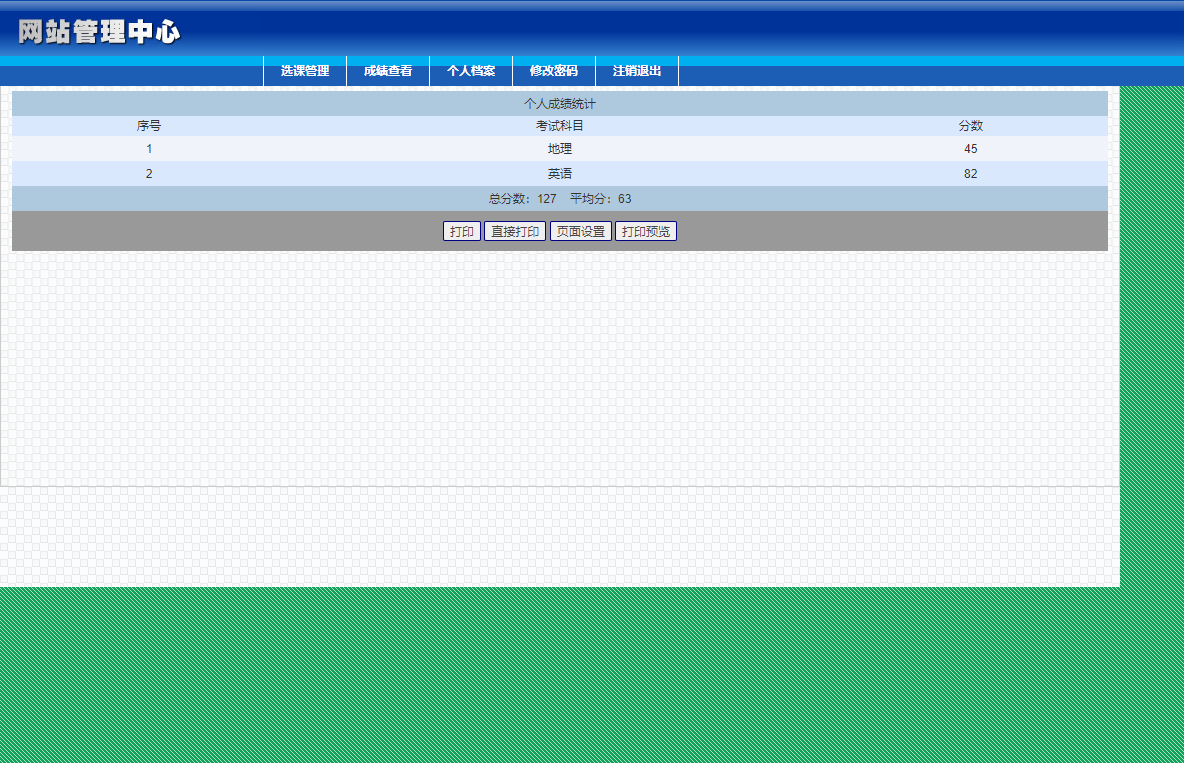
Task: Select the 英语 subject cell
Action: (560, 174)
